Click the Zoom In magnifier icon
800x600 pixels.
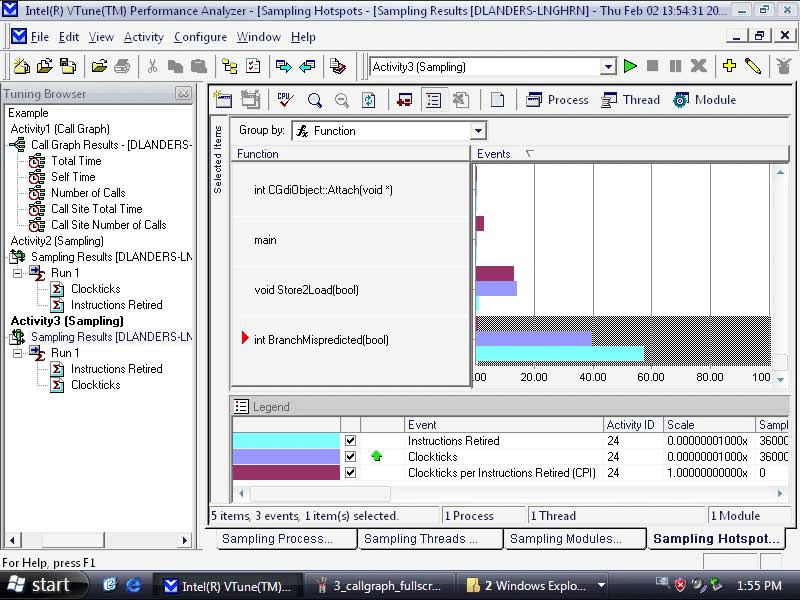[x=315, y=100]
